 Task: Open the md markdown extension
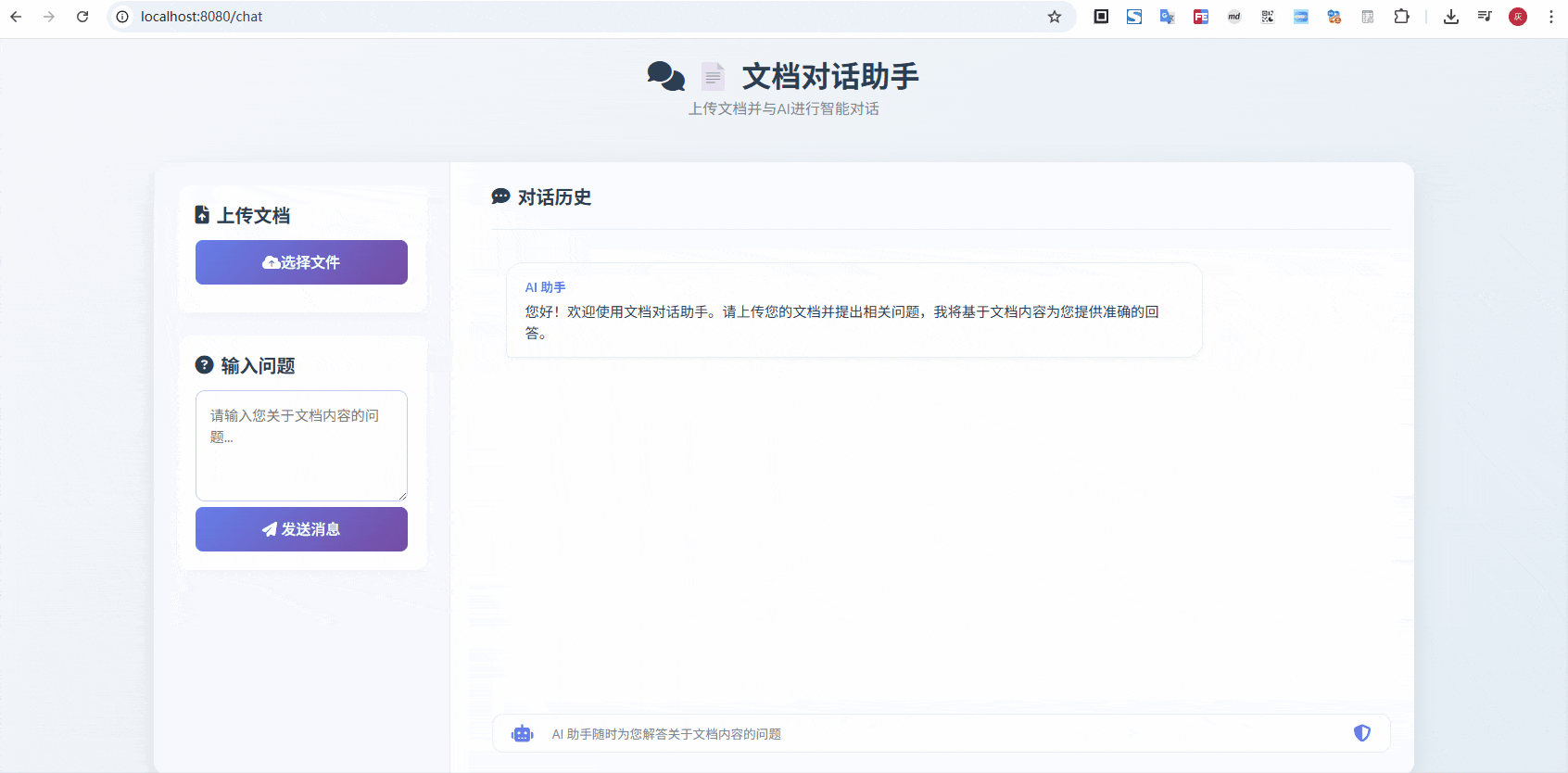point(1233,17)
